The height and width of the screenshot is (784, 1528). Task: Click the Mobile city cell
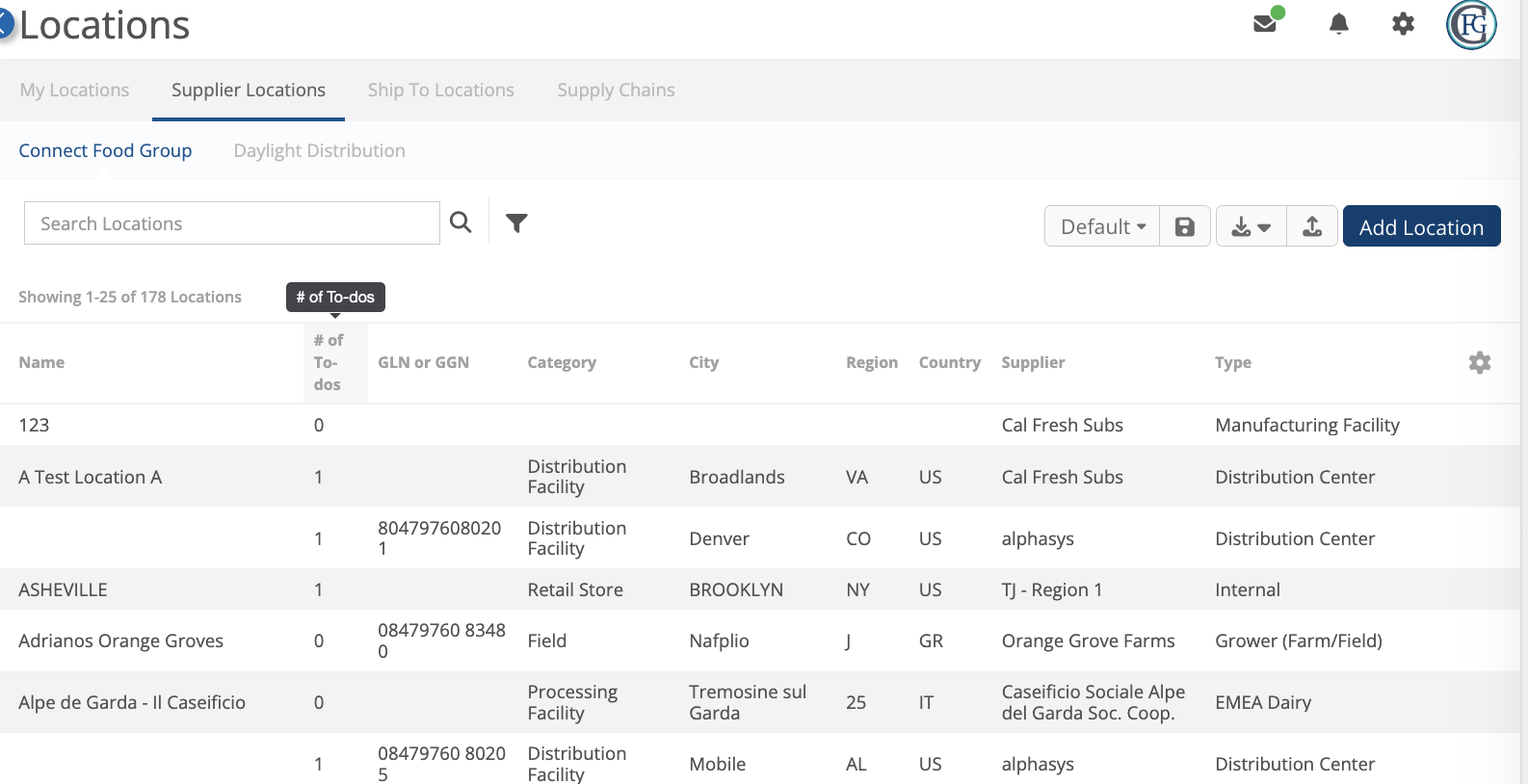[717, 764]
